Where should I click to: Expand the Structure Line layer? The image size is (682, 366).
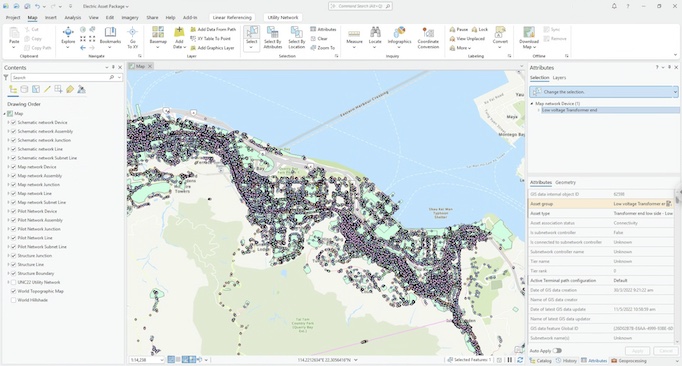8,264
